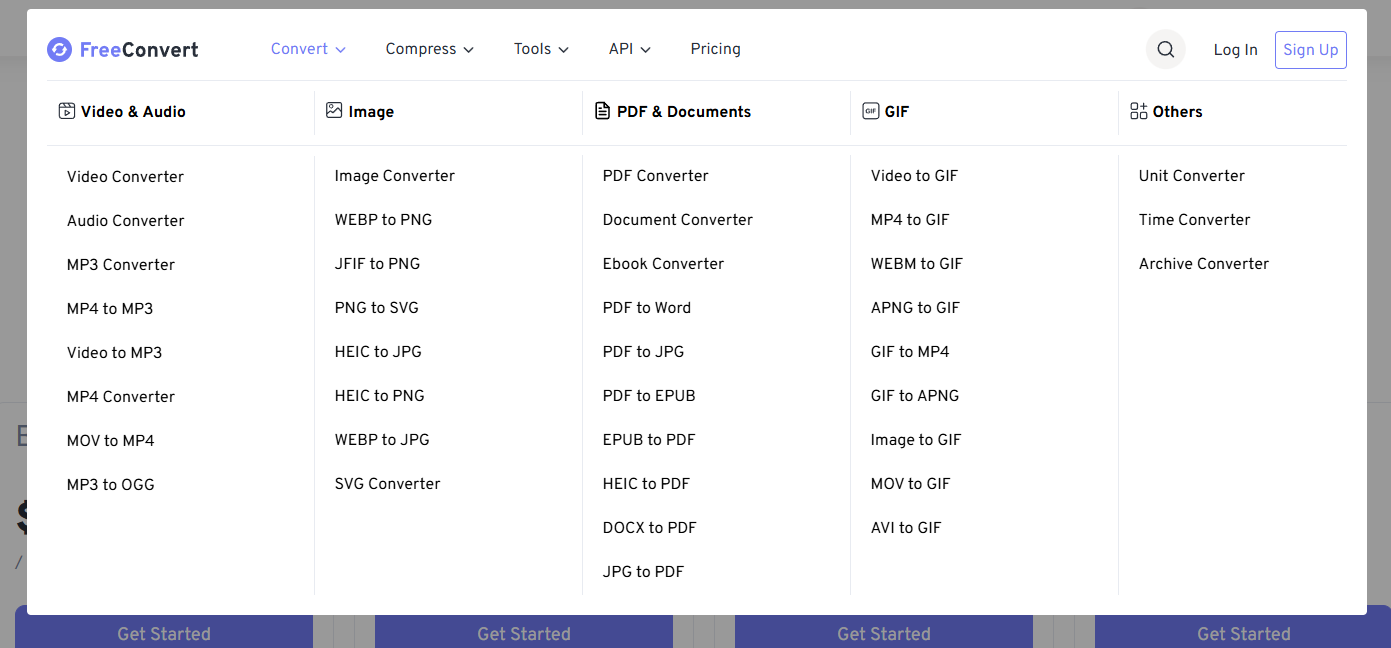This screenshot has width=1391, height=648.
Task: Select Video Converter
Action: pyautogui.click(x=125, y=177)
